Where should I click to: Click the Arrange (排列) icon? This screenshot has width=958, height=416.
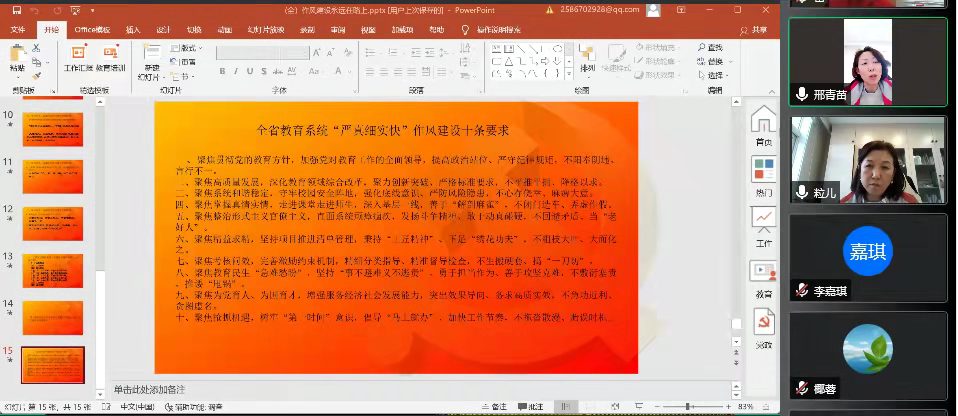point(587,59)
